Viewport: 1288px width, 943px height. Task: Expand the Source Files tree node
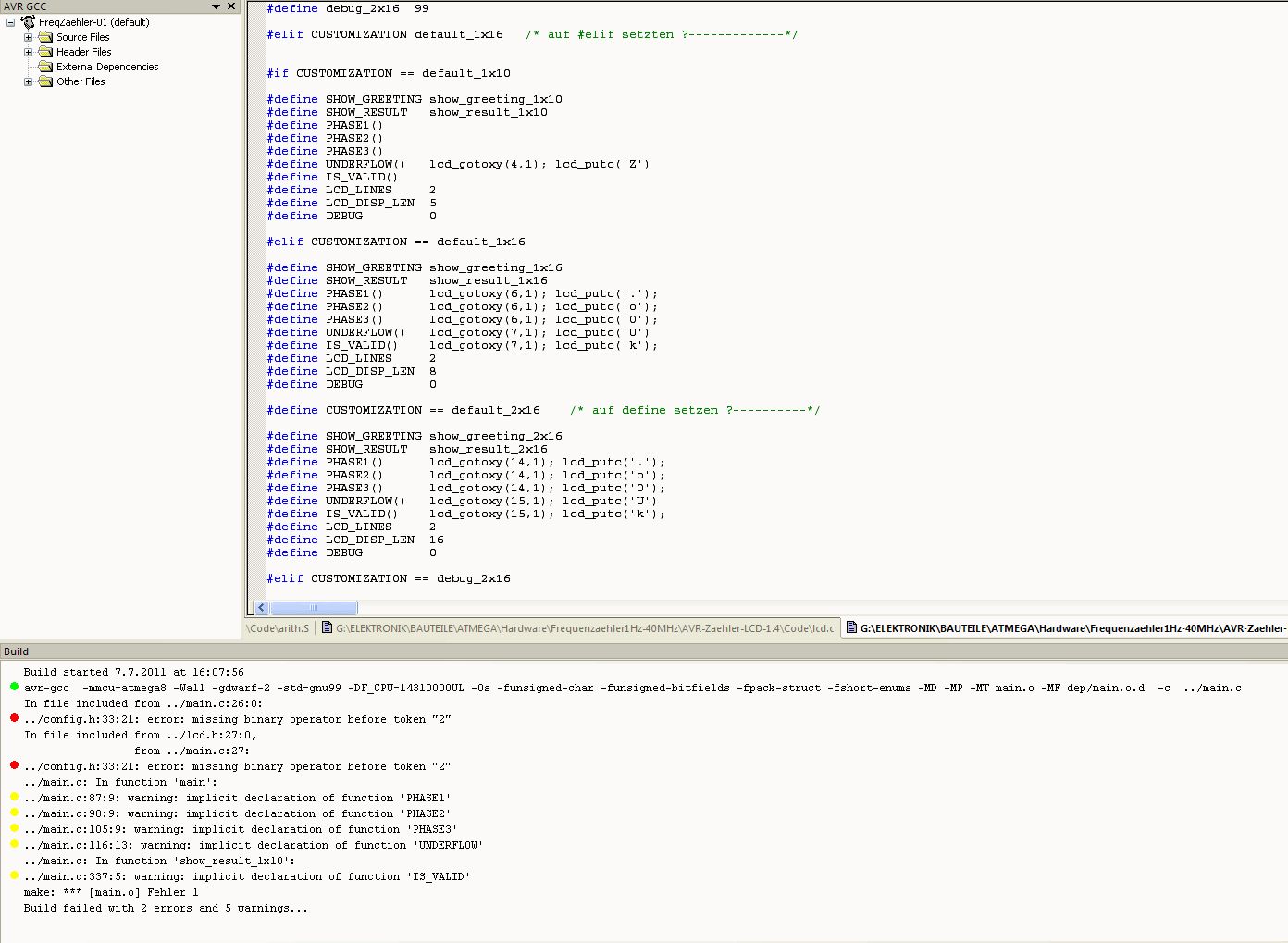[x=28, y=37]
